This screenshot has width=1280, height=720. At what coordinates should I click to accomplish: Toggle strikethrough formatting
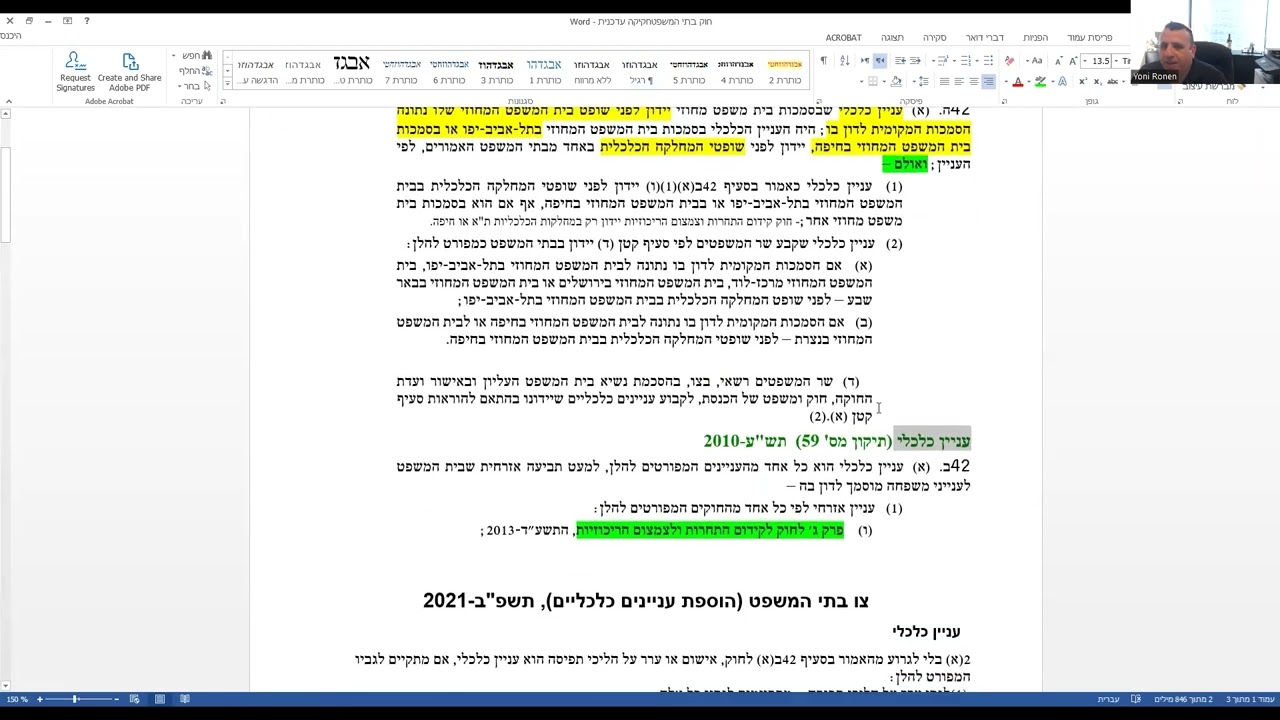[1112, 81]
